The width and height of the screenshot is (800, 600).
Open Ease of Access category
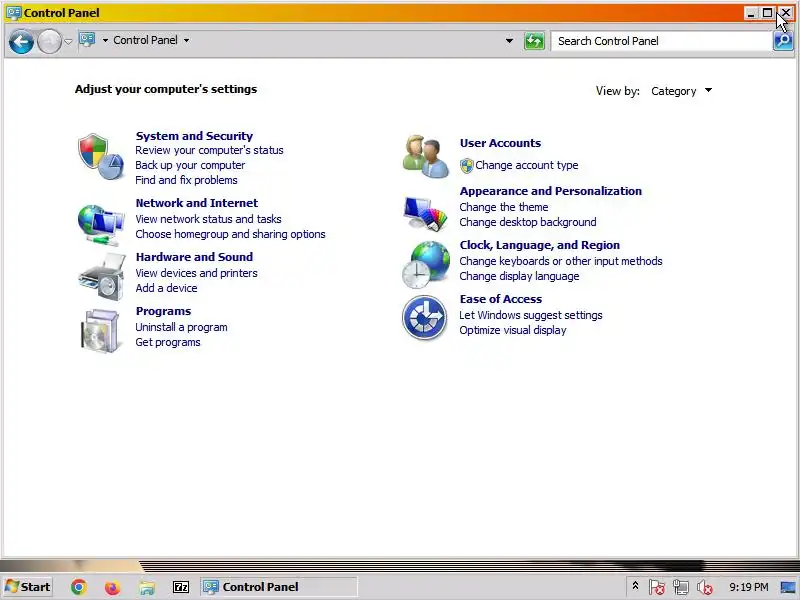(501, 299)
